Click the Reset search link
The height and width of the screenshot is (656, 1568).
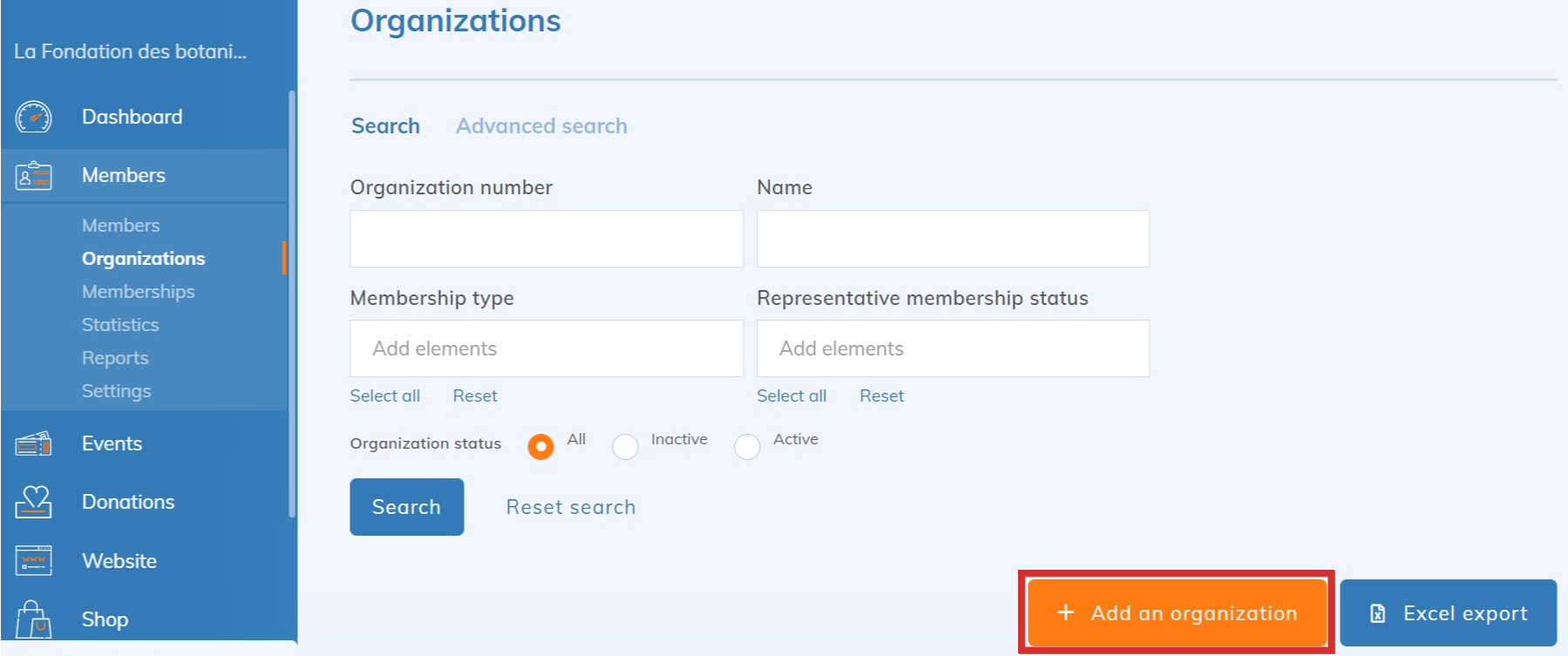(x=571, y=507)
